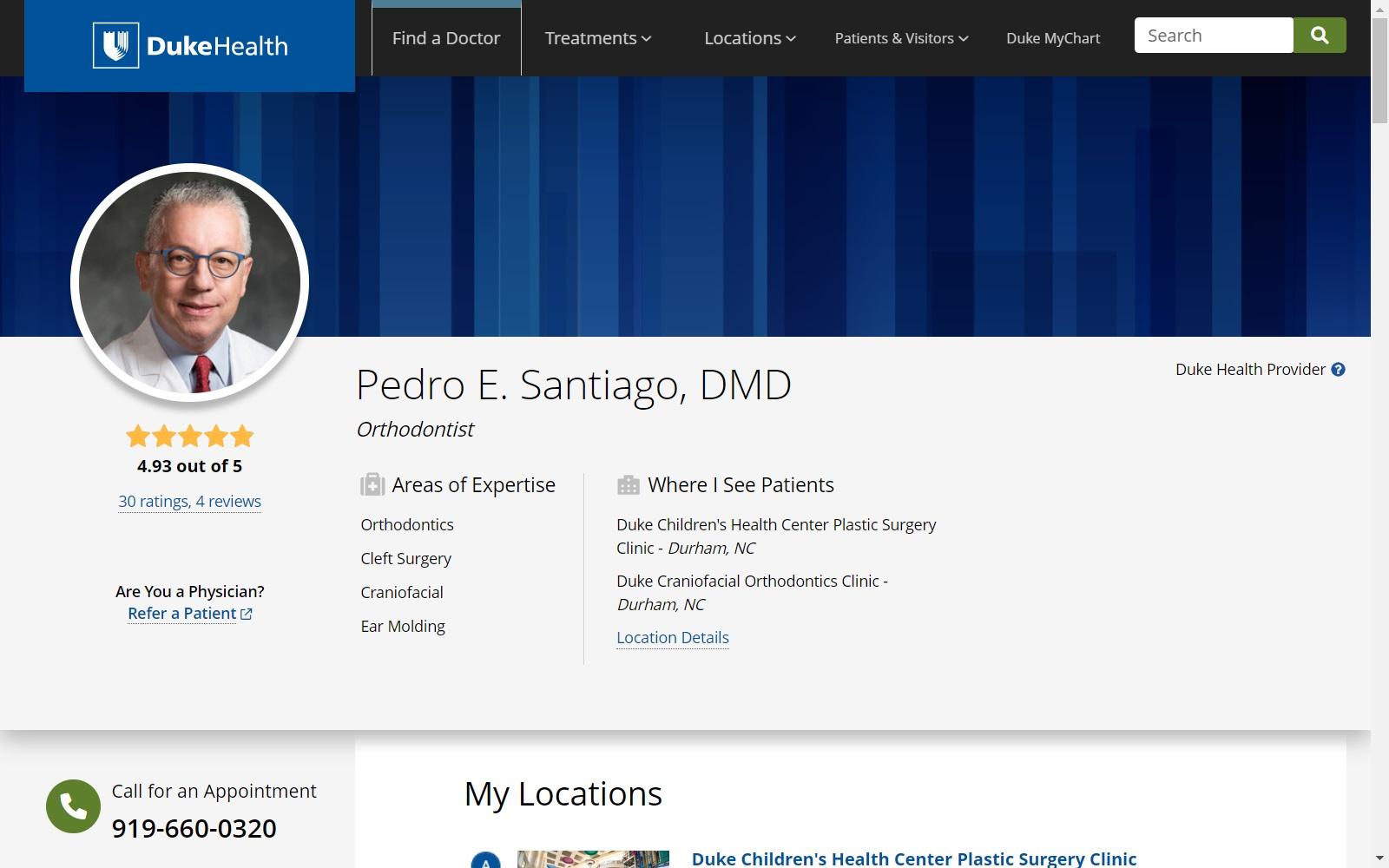Image resolution: width=1389 pixels, height=868 pixels.
Task: Click phone number 919-660-0320
Action: (194, 829)
